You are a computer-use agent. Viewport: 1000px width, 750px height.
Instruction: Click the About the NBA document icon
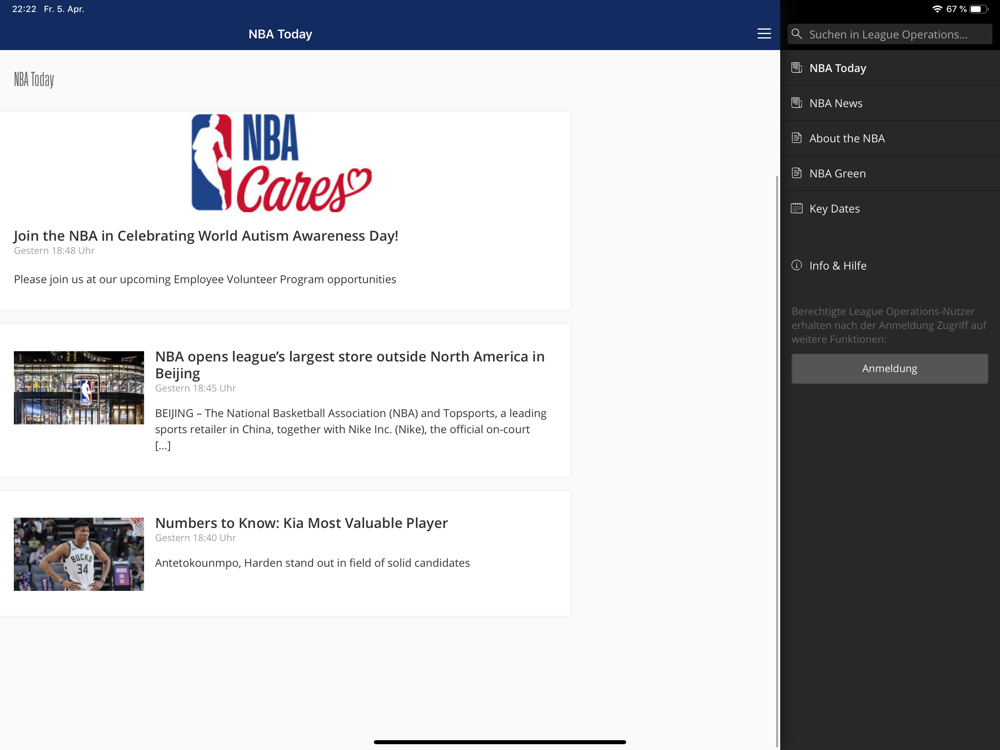(x=797, y=138)
